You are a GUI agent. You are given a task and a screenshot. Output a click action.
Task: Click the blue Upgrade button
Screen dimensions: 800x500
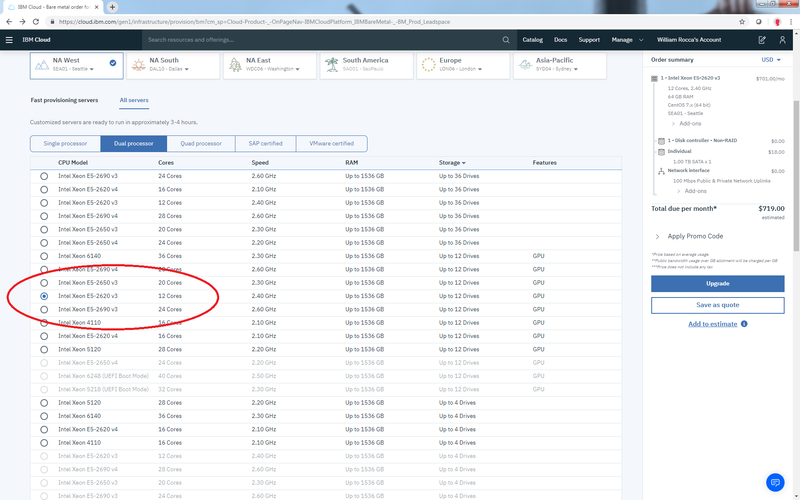(x=717, y=284)
